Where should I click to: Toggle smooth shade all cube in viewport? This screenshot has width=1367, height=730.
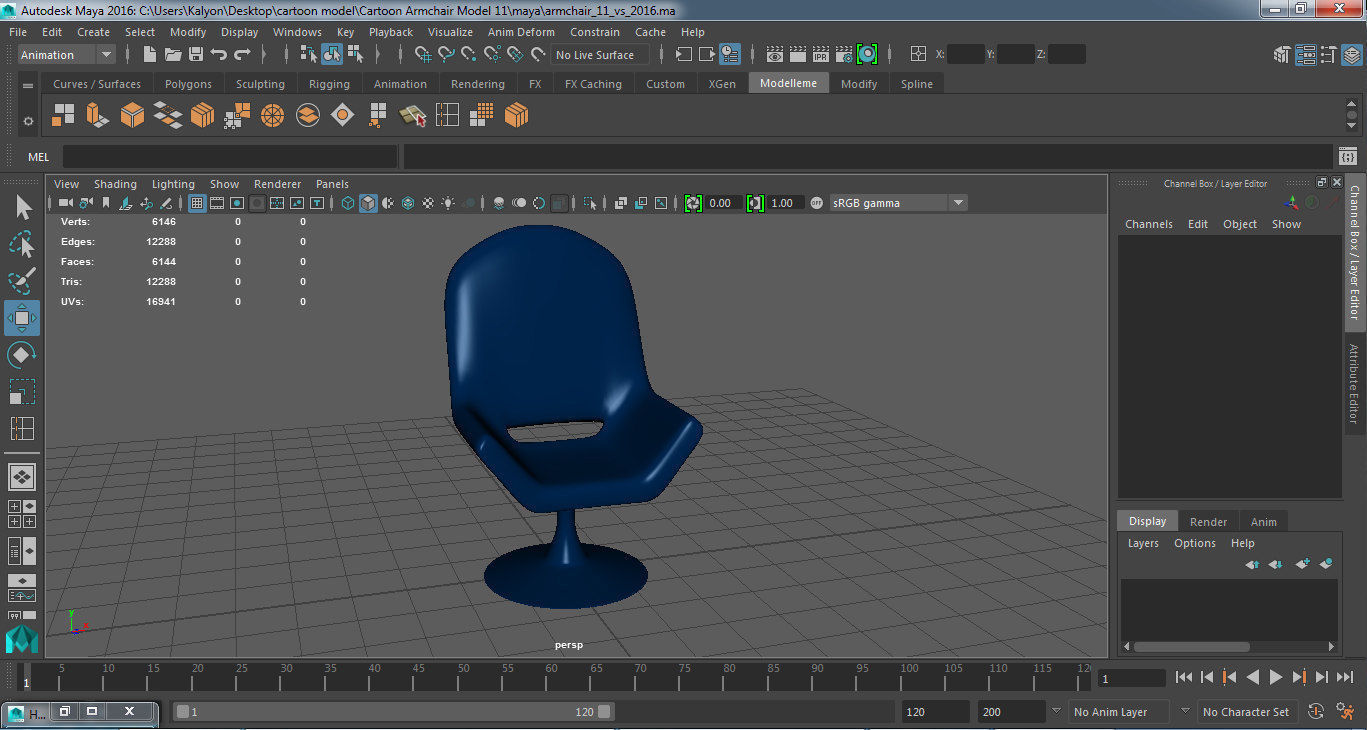click(x=368, y=203)
